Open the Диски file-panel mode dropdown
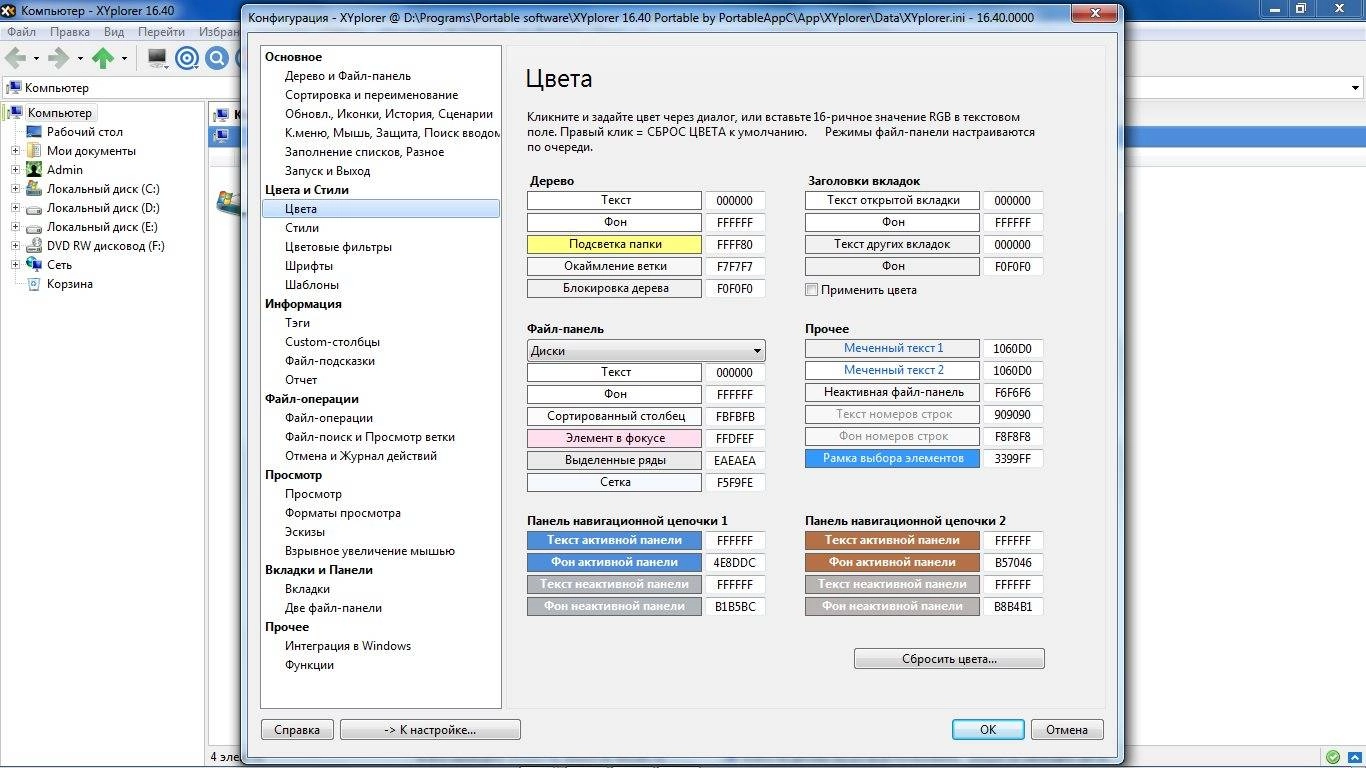1366x768 pixels. tap(757, 351)
